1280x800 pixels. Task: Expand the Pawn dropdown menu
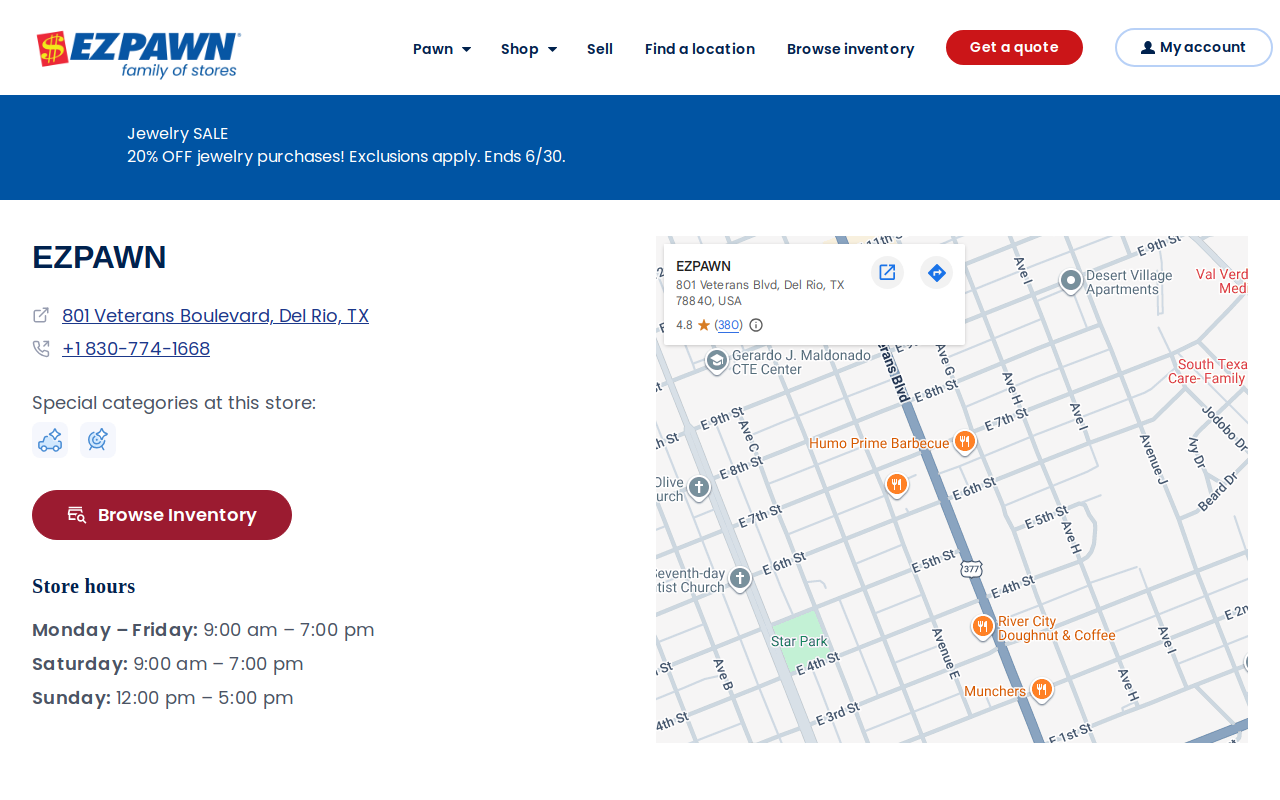[442, 49]
